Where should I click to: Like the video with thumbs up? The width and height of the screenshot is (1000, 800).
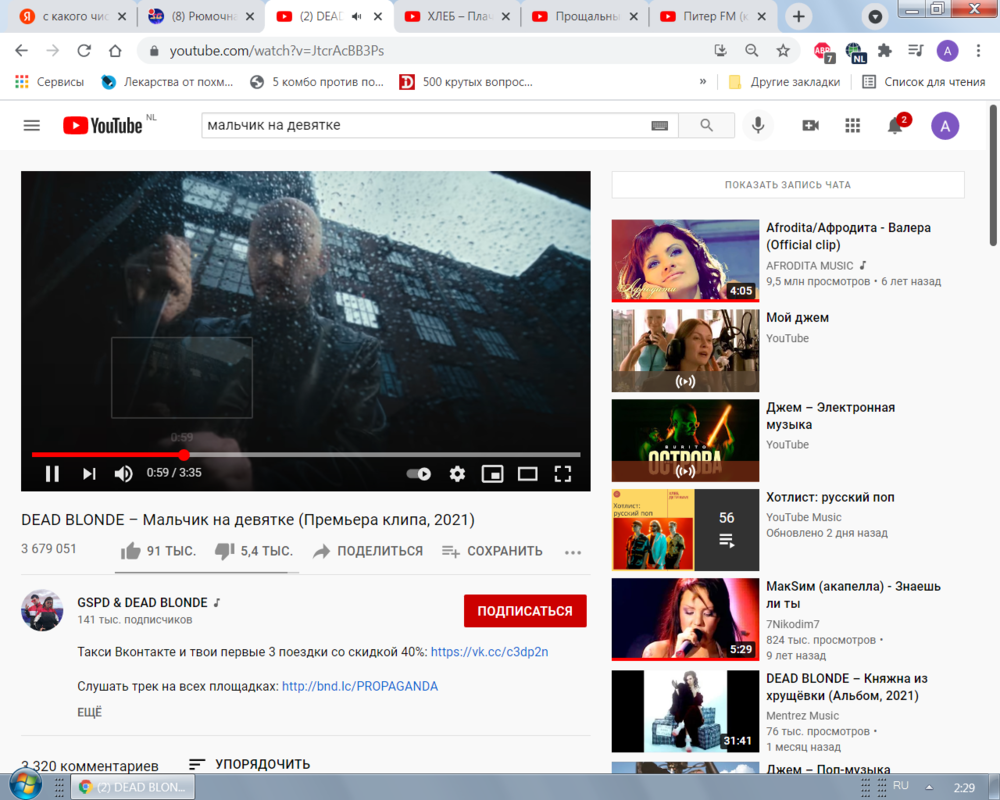click(x=158, y=551)
